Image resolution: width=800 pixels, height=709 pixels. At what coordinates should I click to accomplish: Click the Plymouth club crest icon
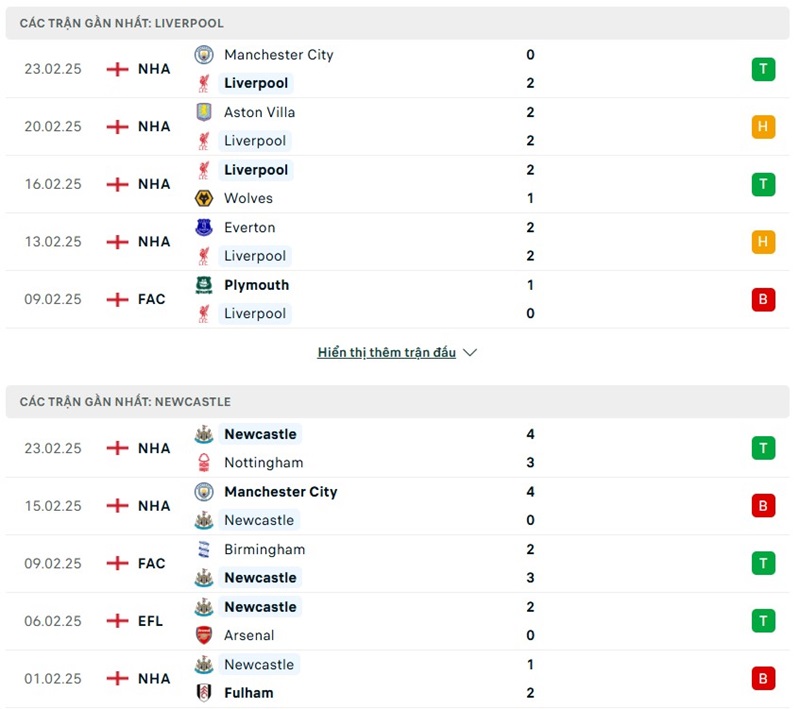coord(204,285)
